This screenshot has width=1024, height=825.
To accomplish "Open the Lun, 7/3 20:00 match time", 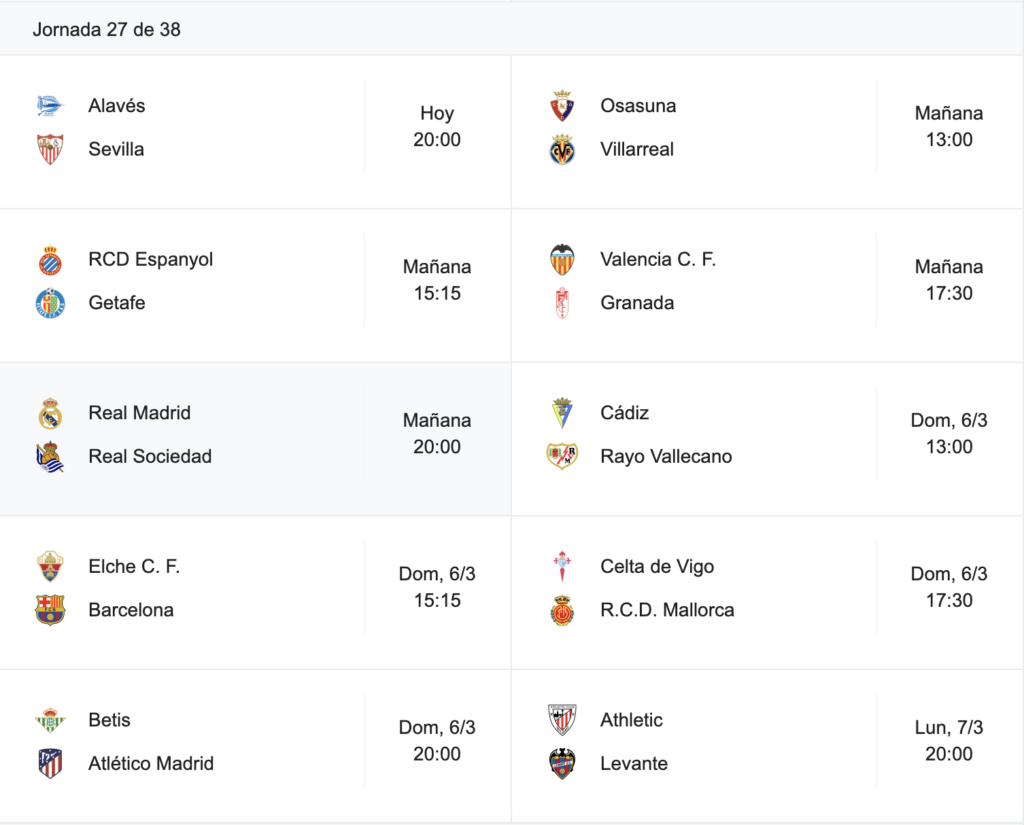I will [x=949, y=740].
